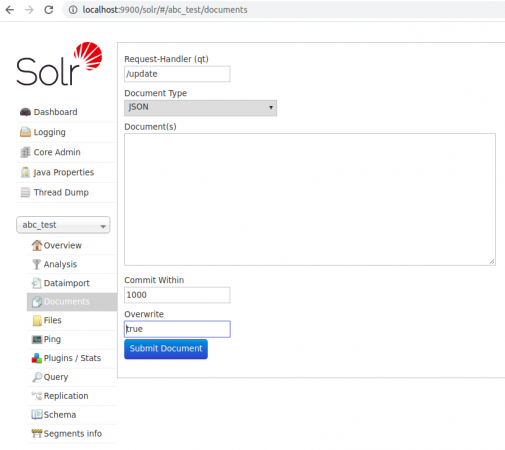
Task: Click the Overview house icon
Action: (x=37, y=245)
